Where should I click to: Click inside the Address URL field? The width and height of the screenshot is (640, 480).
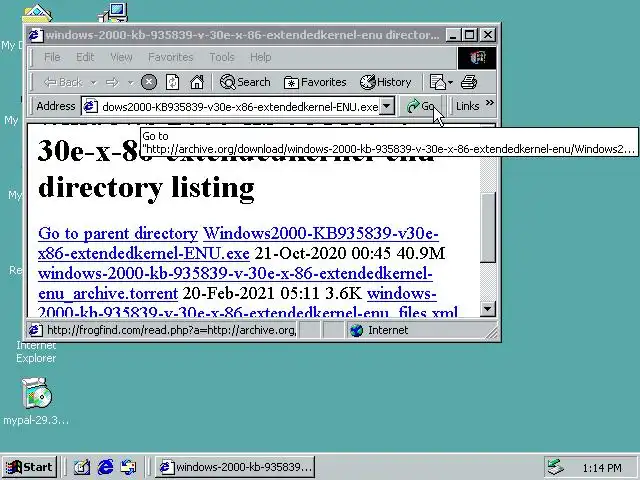pyautogui.click(x=240, y=107)
